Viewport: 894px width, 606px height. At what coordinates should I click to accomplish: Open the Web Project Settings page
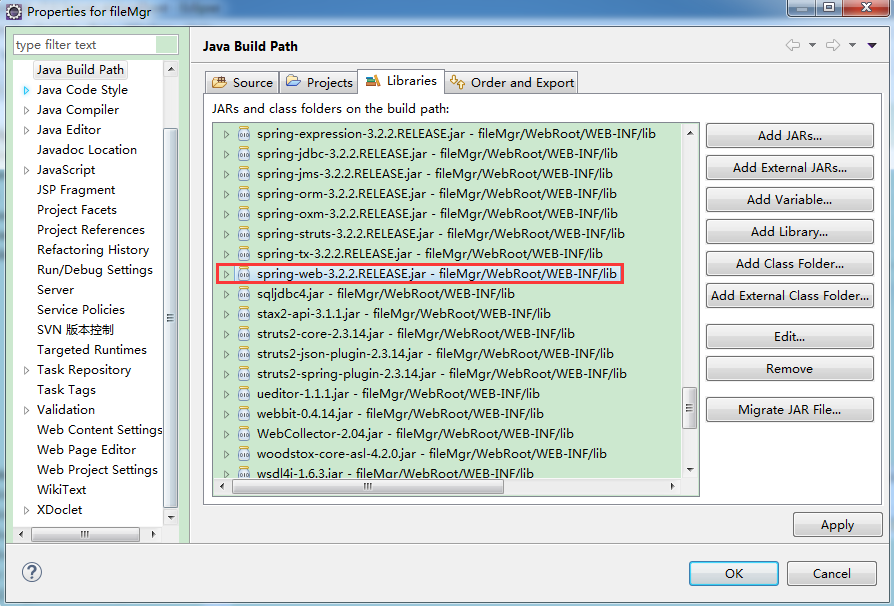[x=97, y=470]
